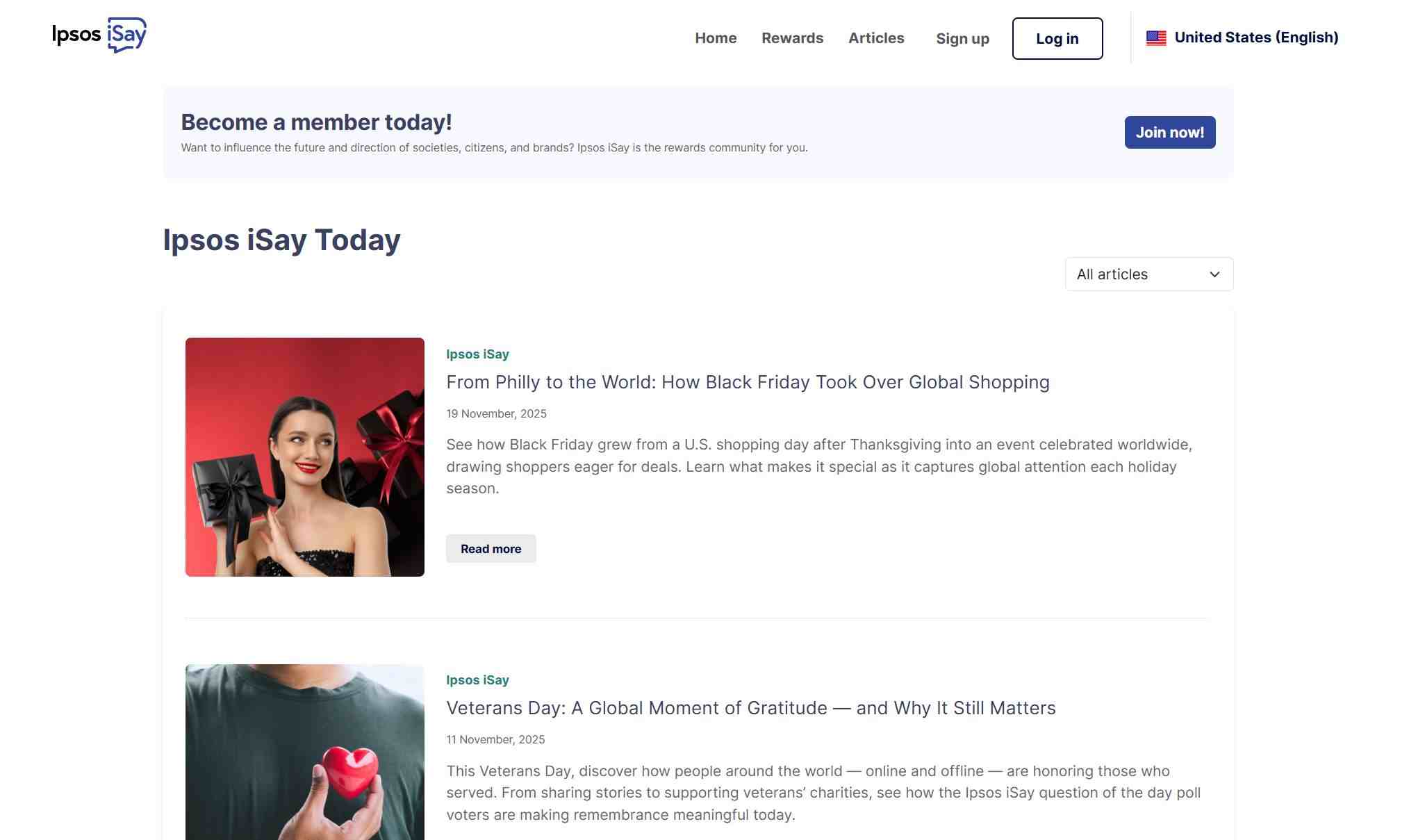Go to the Home menu item
1409x840 pixels.
point(715,38)
